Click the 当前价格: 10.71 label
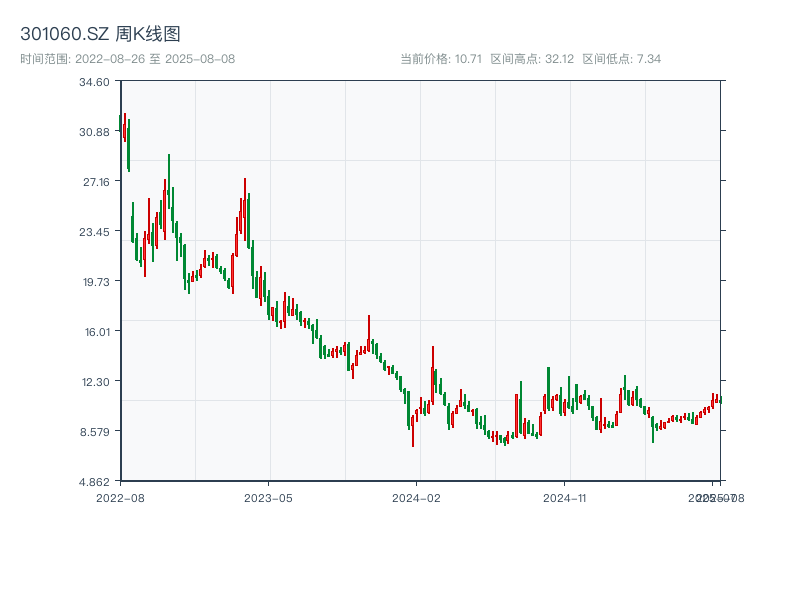Viewport: 800px width, 600px height. [441, 59]
